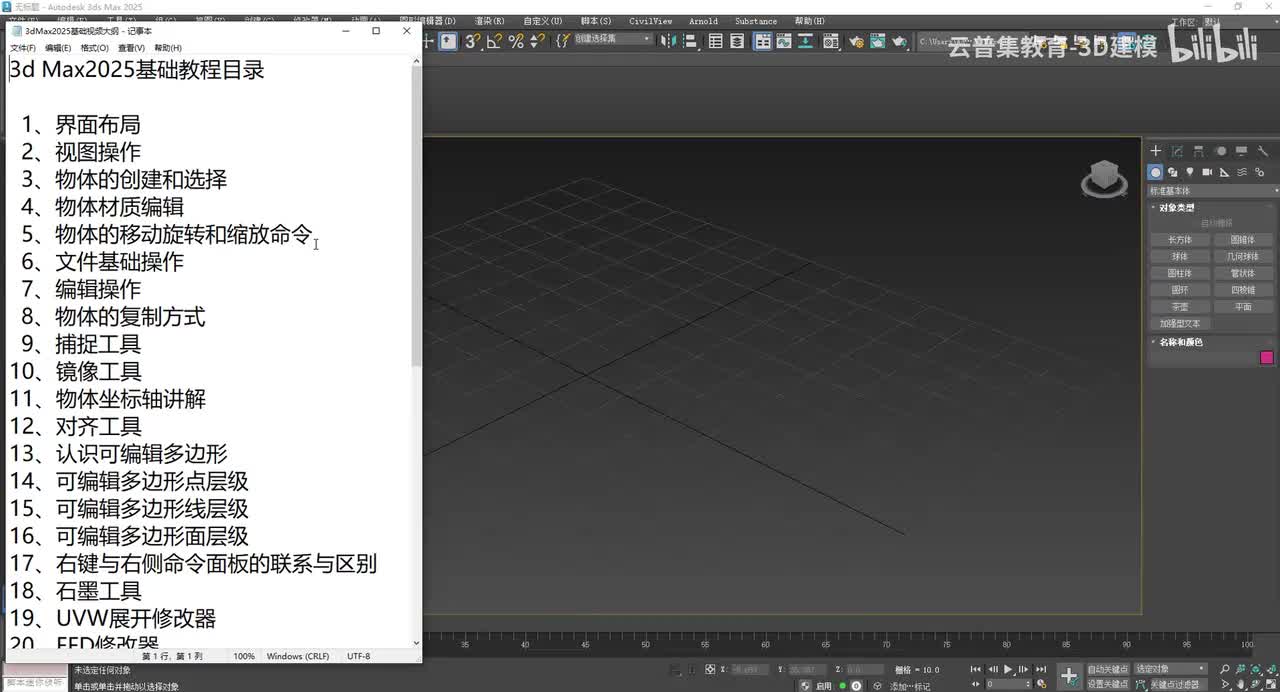Viewport: 1280px width, 692px height.
Task: Open the 创建选择集 selection set dropdown
Action: pos(611,39)
